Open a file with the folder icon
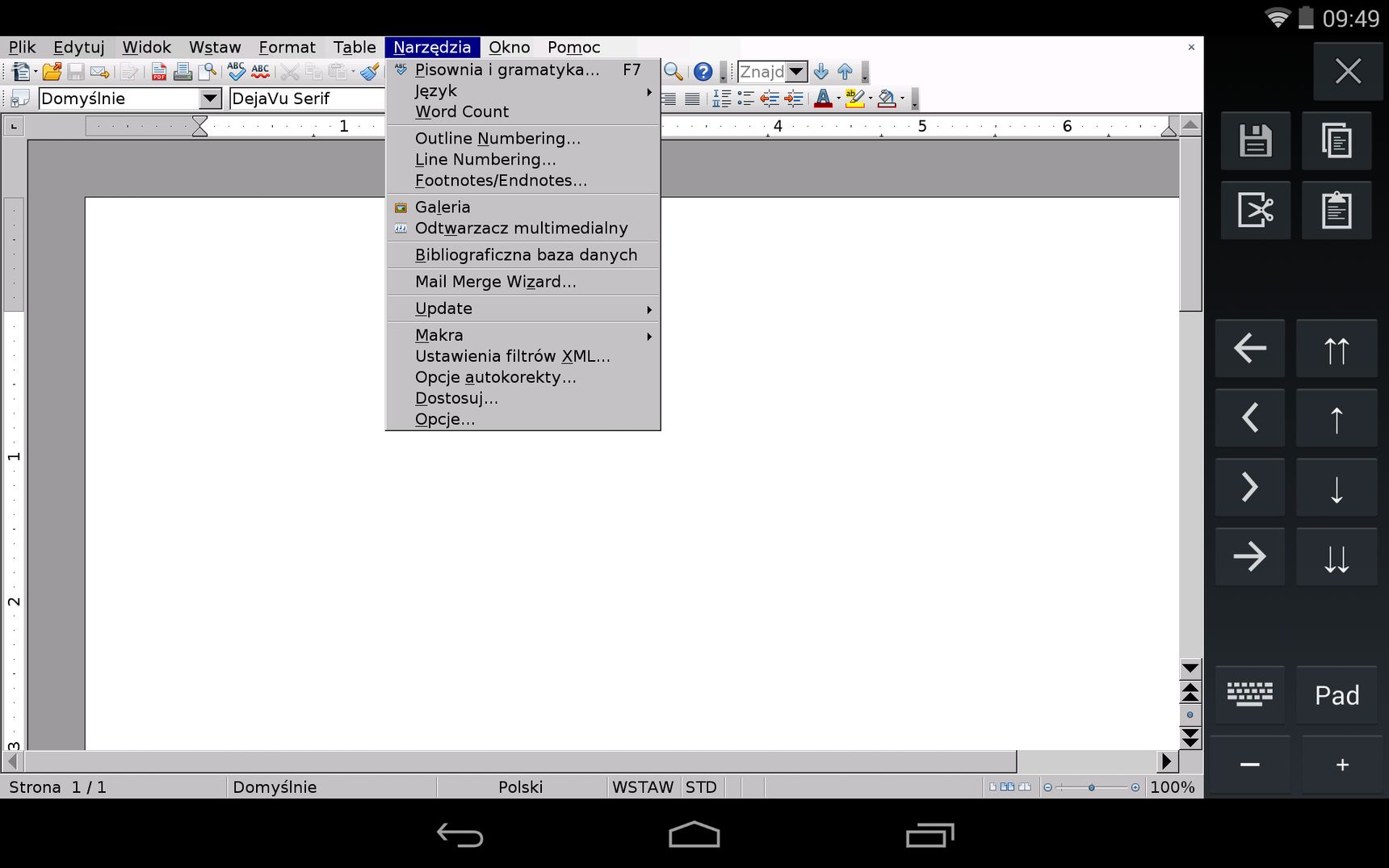The width and height of the screenshot is (1389, 868). click(52, 72)
